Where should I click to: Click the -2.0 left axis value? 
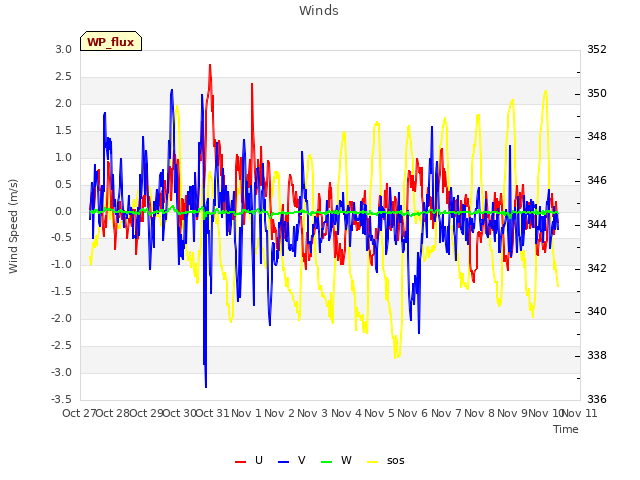[61, 318]
